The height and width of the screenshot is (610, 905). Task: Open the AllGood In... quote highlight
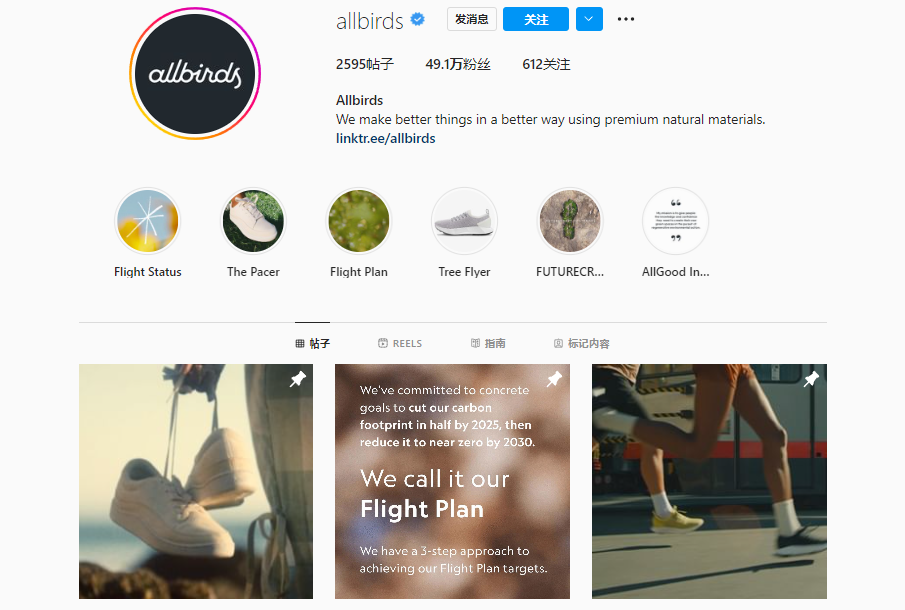(676, 221)
